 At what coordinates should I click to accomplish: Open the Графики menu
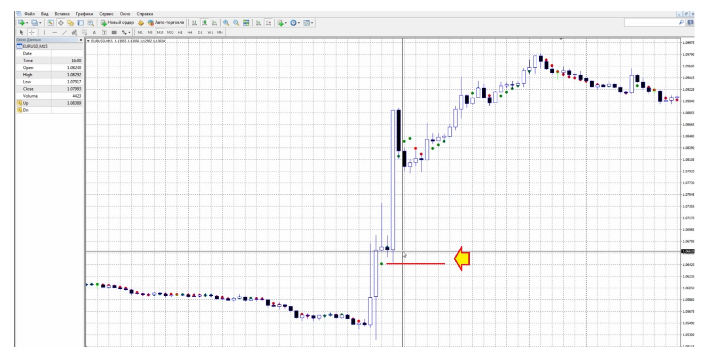[x=84, y=14]
